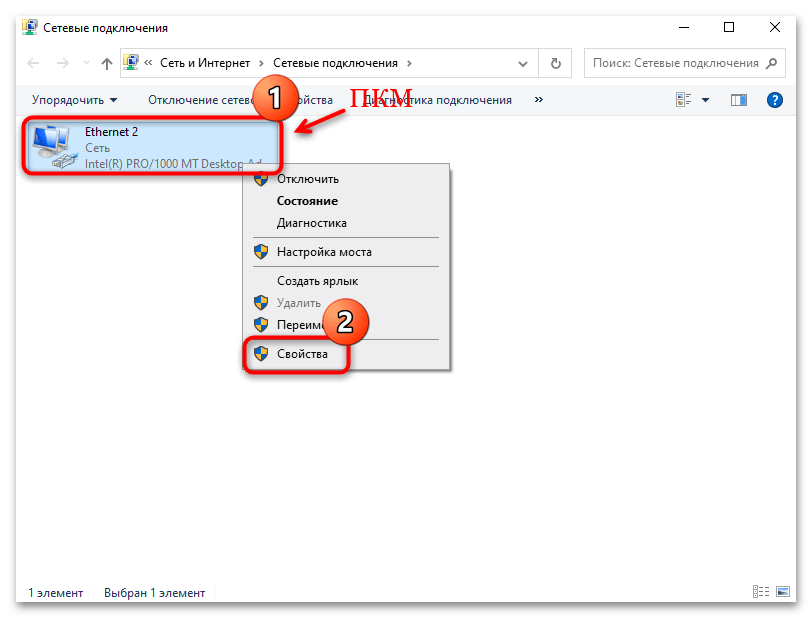Go up one folder level
812x618 pixels.
pos(107,63)
